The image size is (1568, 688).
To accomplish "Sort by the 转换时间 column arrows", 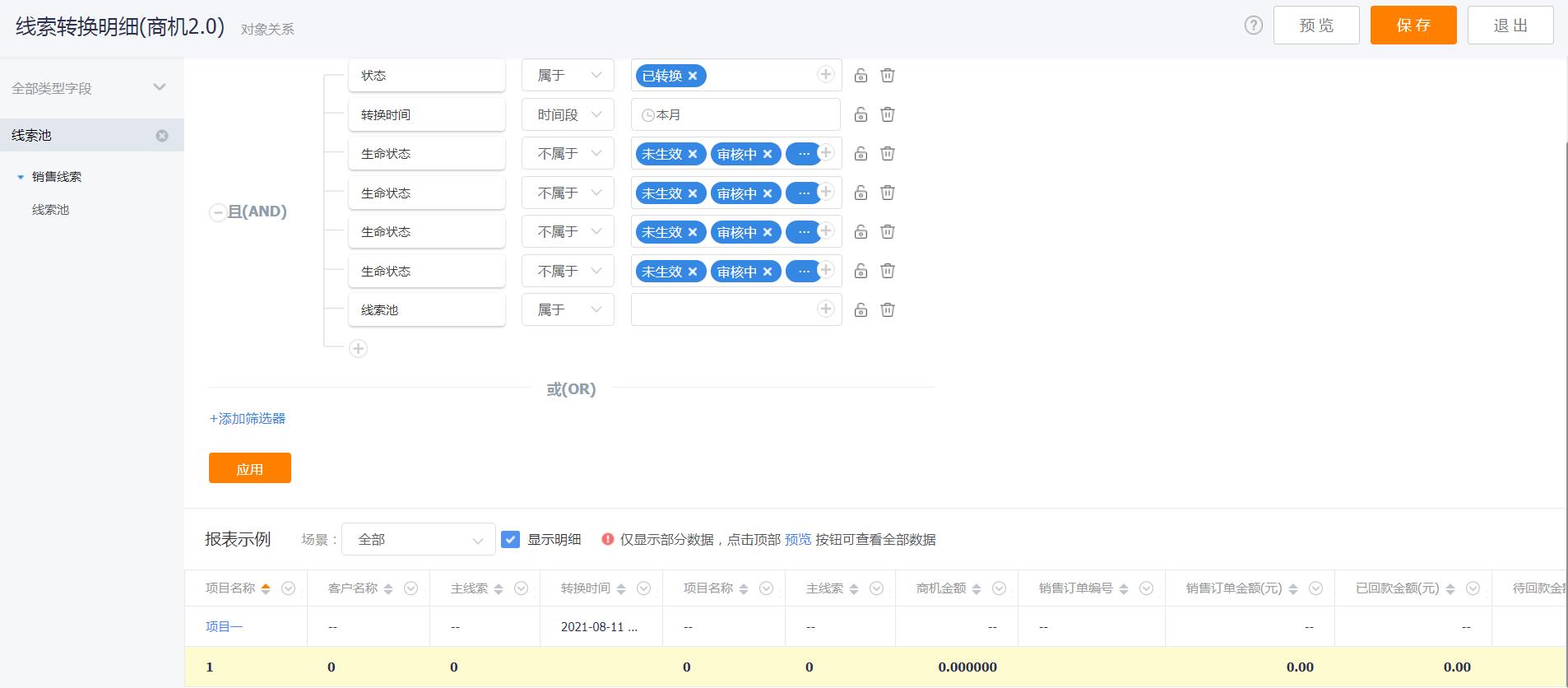I will pos(621,588).
